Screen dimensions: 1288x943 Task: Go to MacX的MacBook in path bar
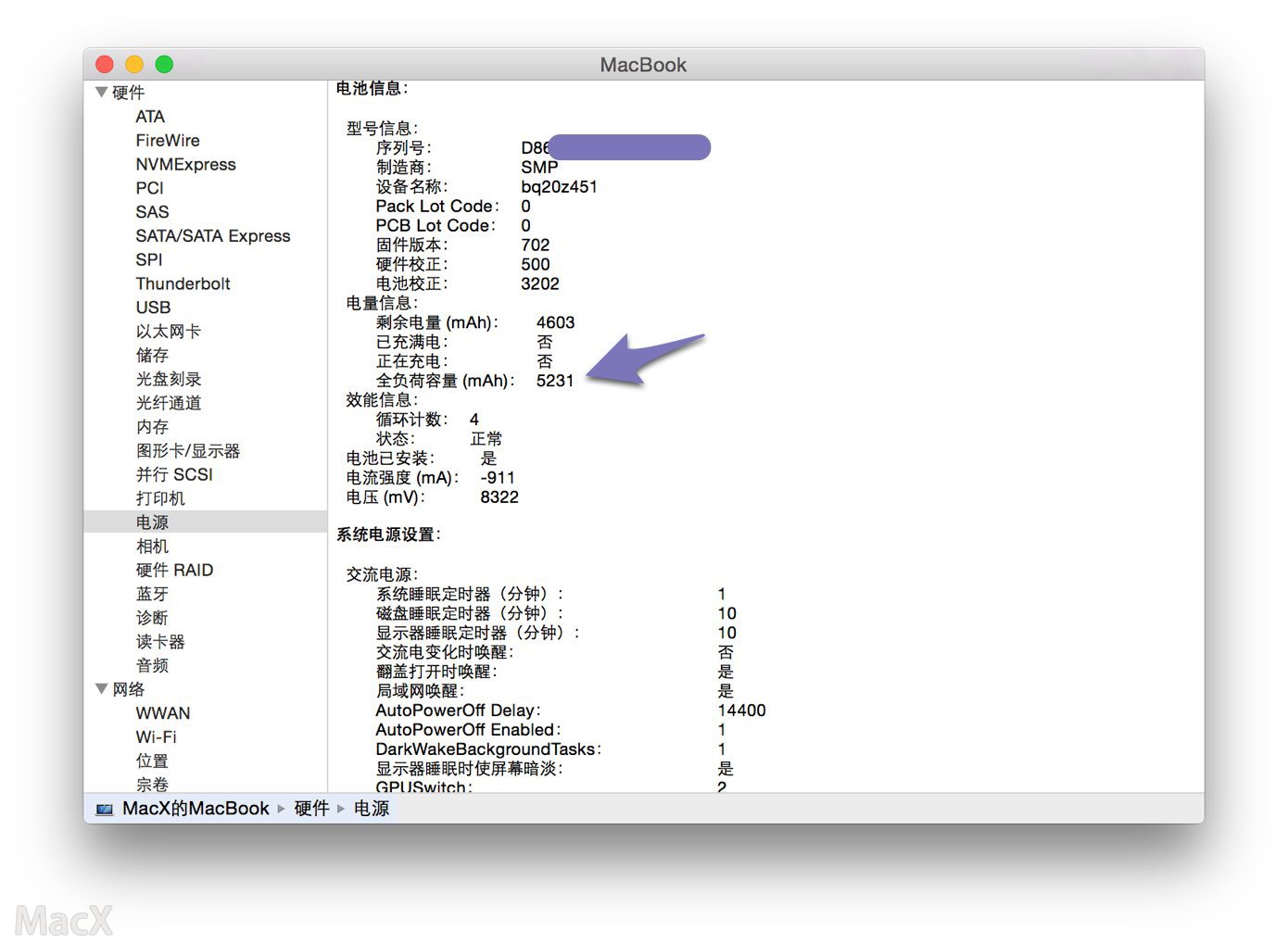196,809
